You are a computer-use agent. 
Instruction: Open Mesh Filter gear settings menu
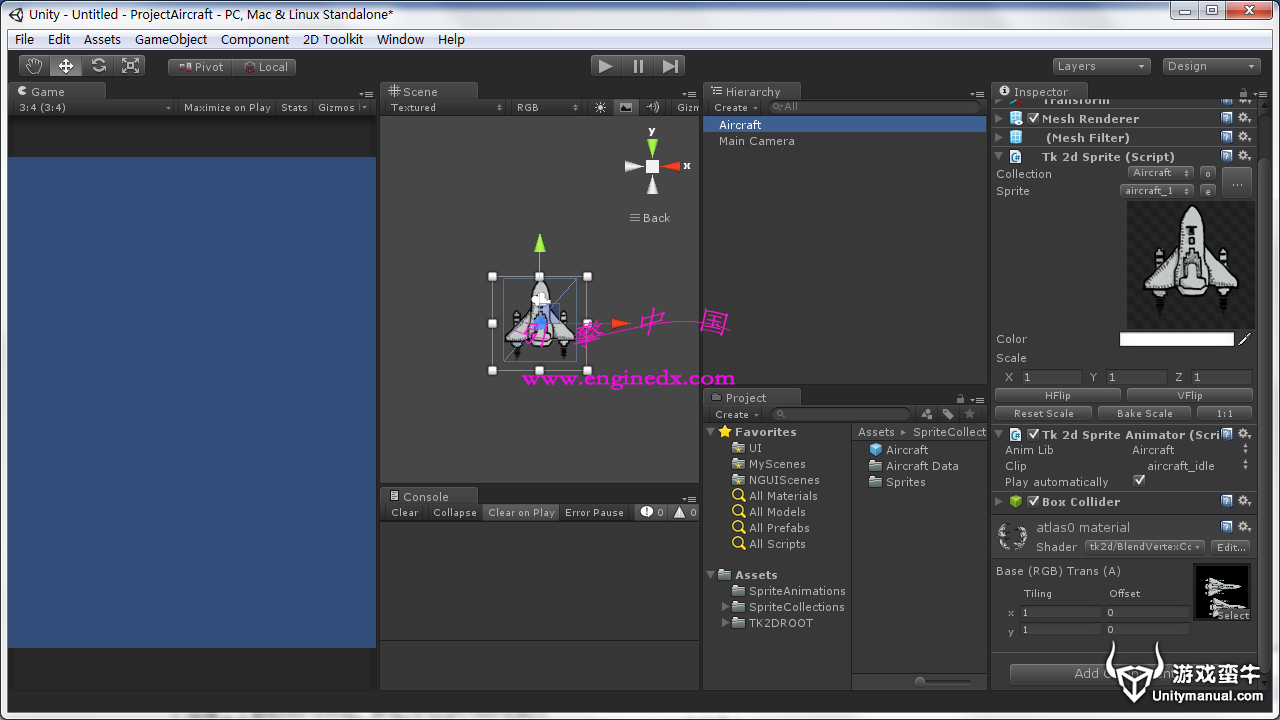pos(1245,137)
